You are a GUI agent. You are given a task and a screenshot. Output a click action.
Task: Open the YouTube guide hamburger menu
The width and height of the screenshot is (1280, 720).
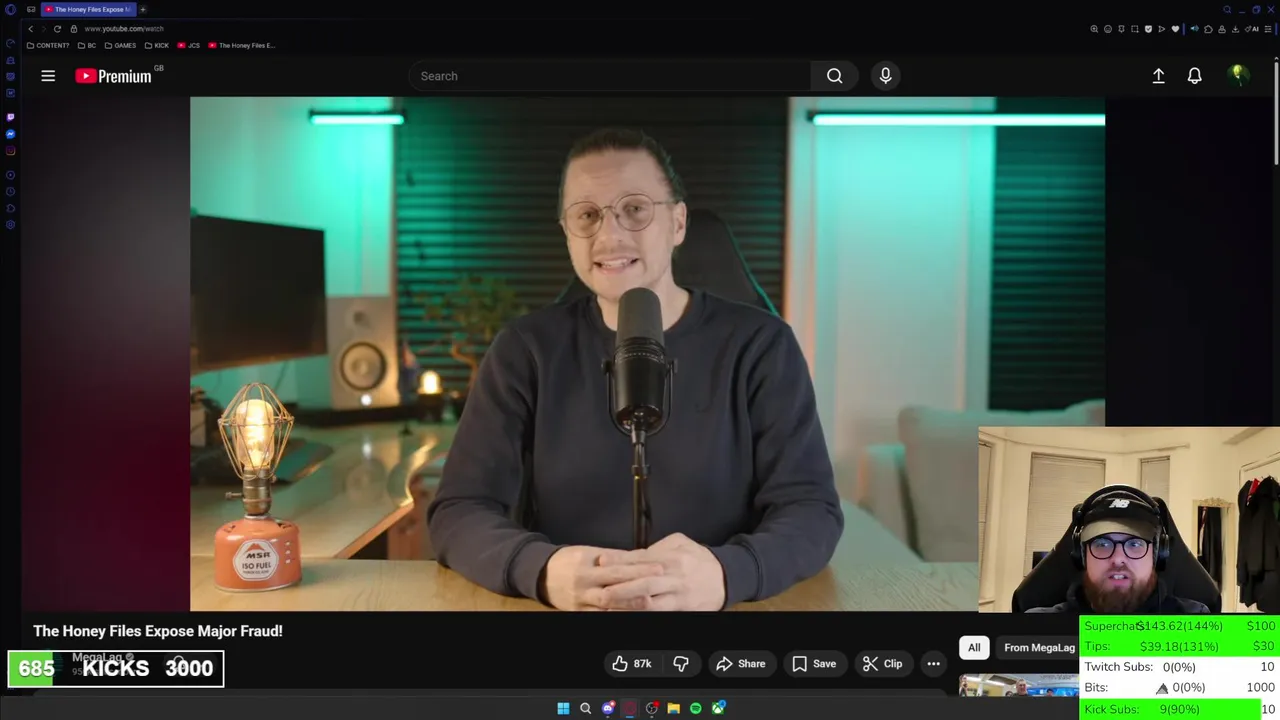click(x=48, y=76)
